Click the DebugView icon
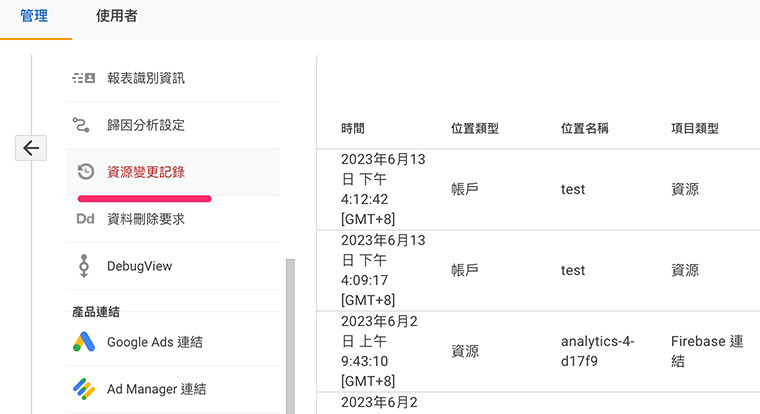Screen dimensions: 760x414 [x=84, y=266]
